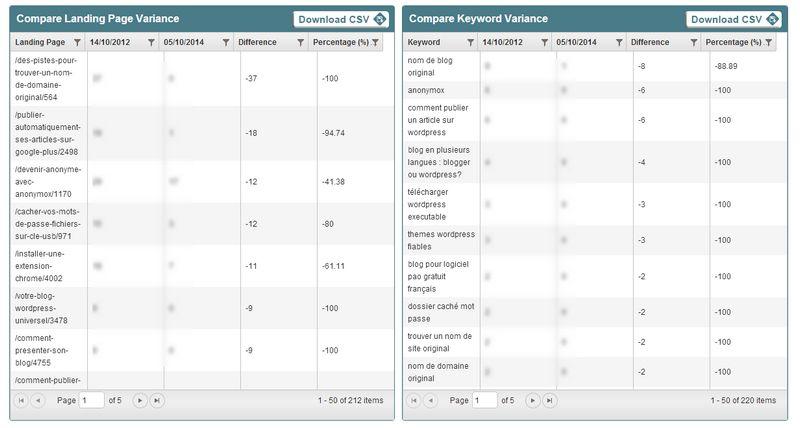Select the /devenir-anonyme-avec-anonymox/1170 row
This screenshot has width=800, height=428.
202,182
